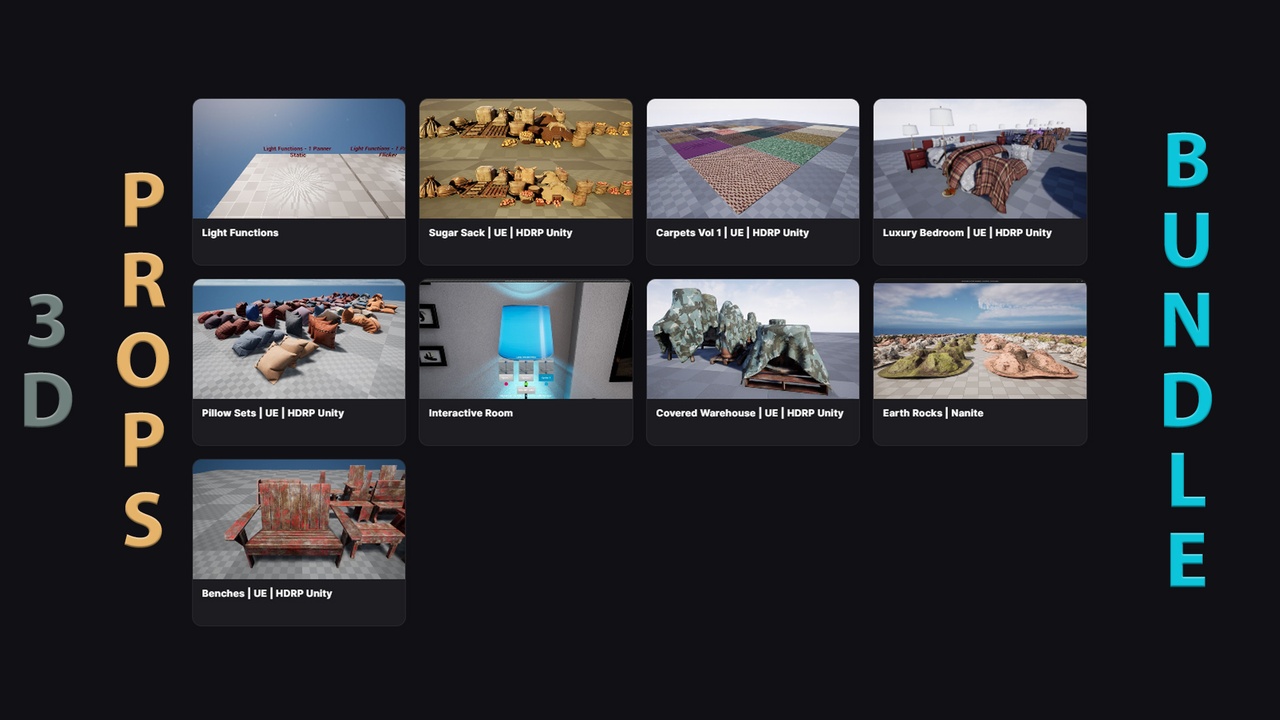Click the 'Covered Warehouse | UE | HDRP Unity' title
1280x720 pixels.
click(750, 413)
